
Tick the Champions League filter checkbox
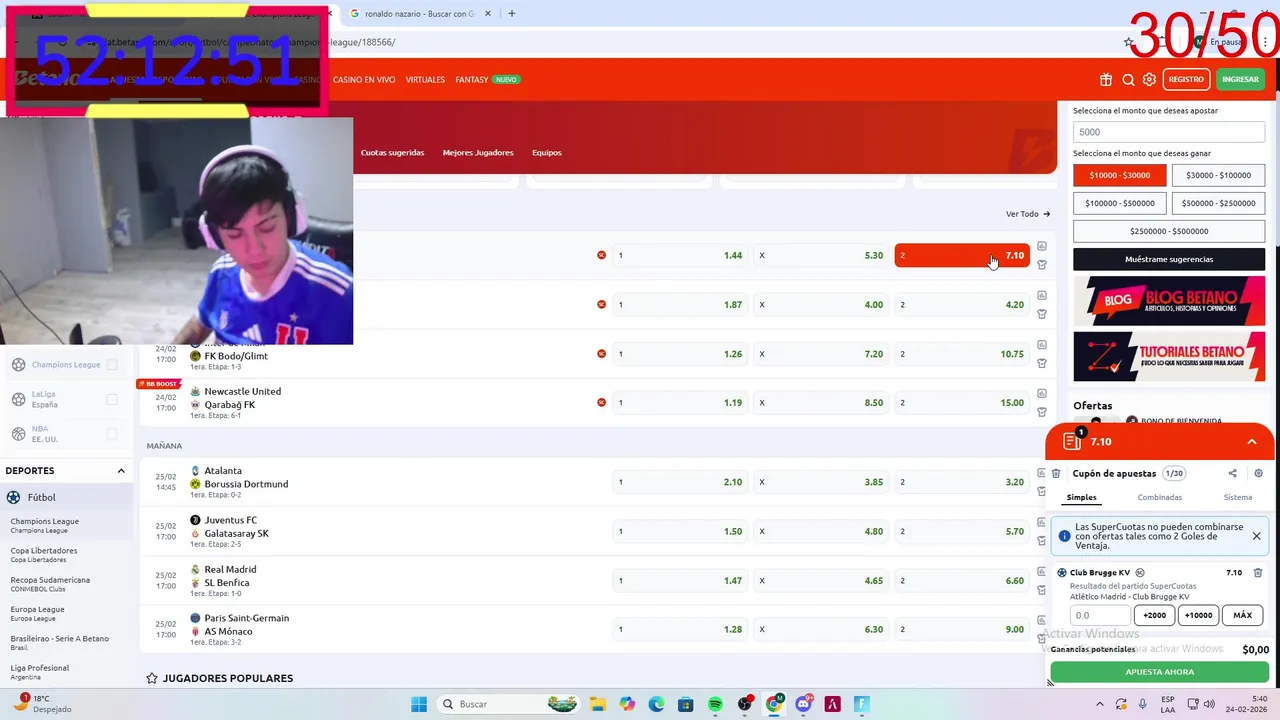coord(112,365)
